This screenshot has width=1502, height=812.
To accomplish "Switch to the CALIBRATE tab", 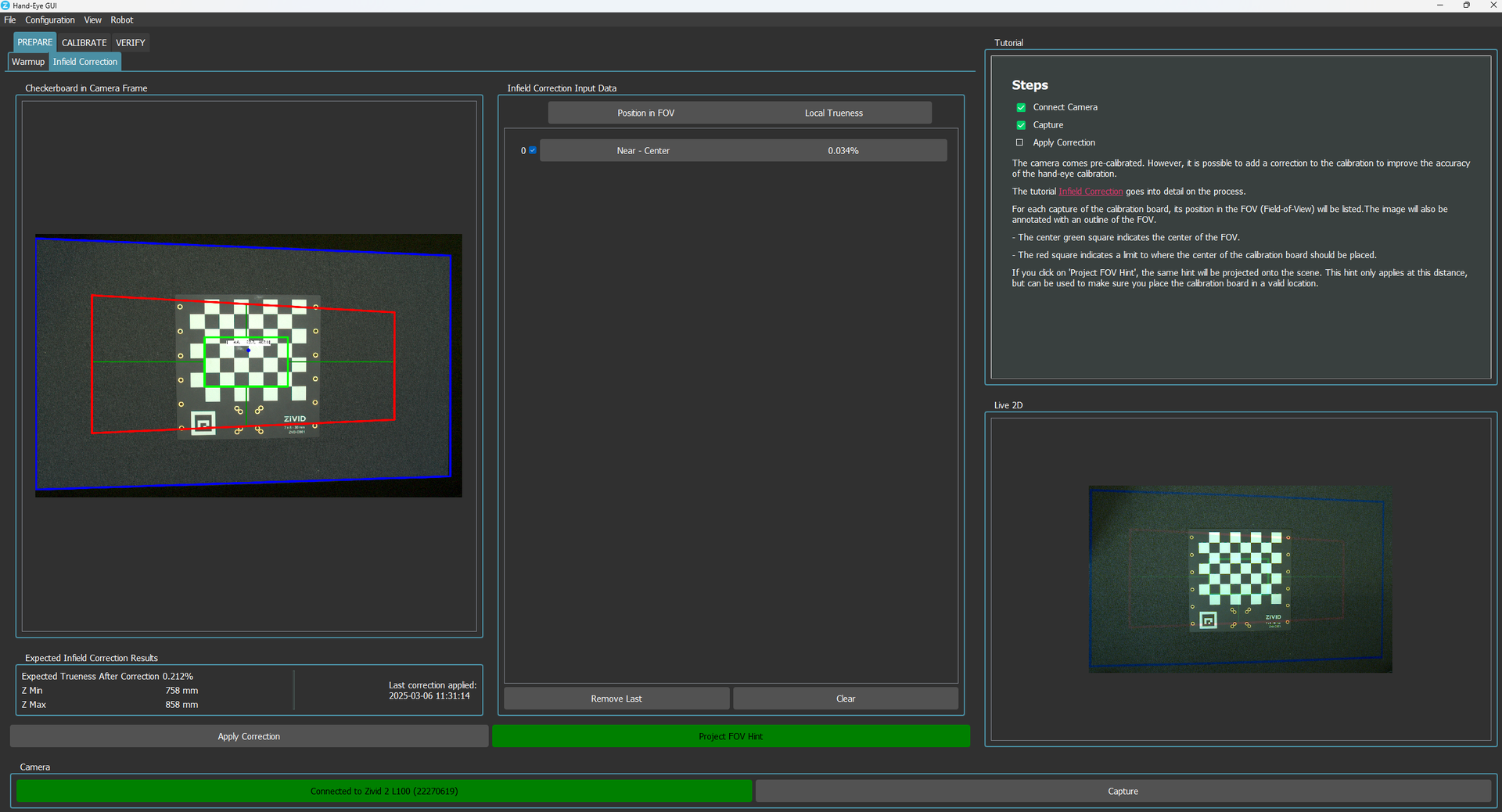I will pyautogui.click(x=84, y=43).
